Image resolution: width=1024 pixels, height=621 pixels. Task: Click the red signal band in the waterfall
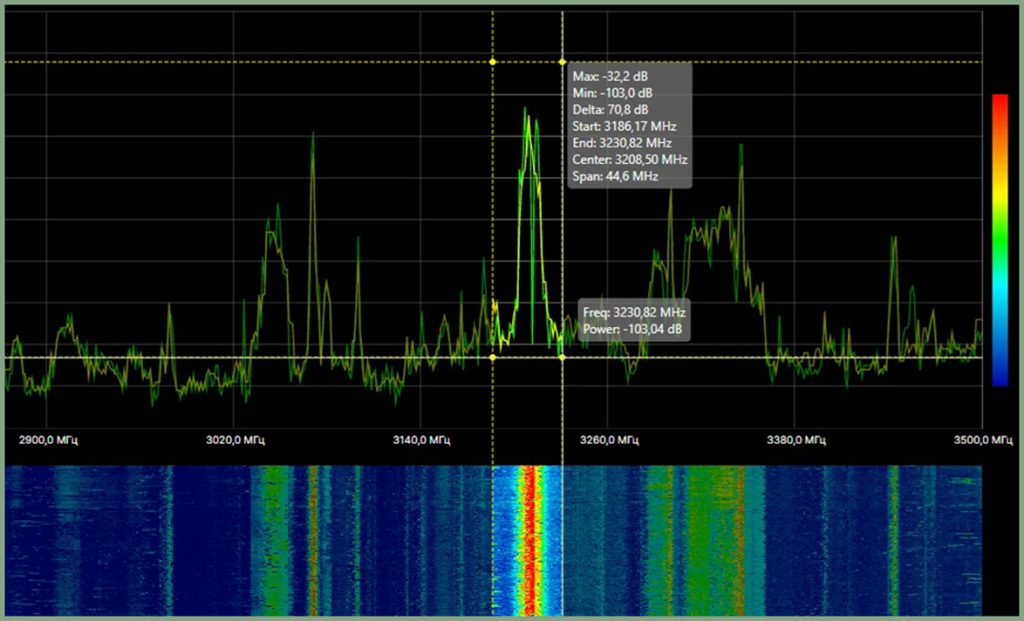point(529,540)
